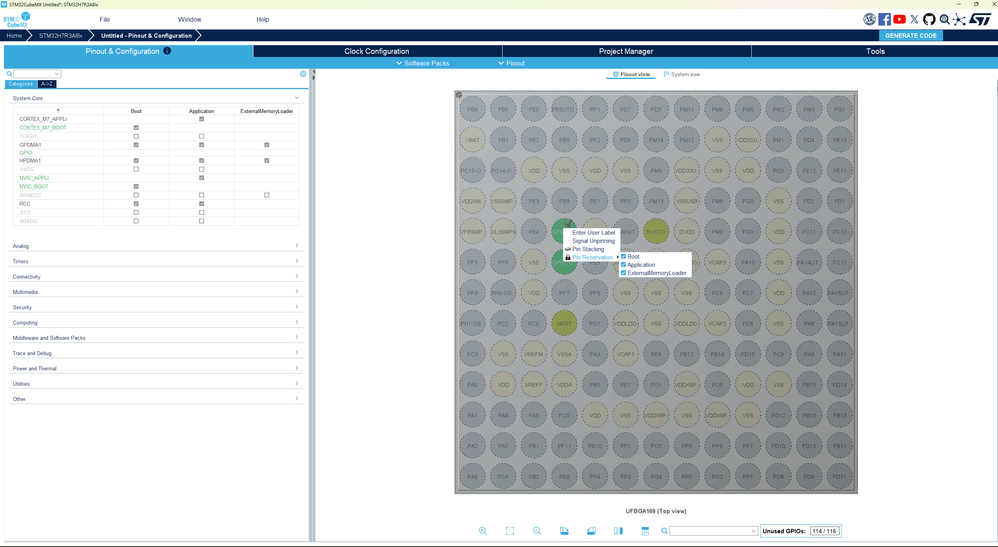The height and width of the screenshot is (547, 998).
Task: Rotate the chip view counter-clockwise
Action: pos(591,530)
